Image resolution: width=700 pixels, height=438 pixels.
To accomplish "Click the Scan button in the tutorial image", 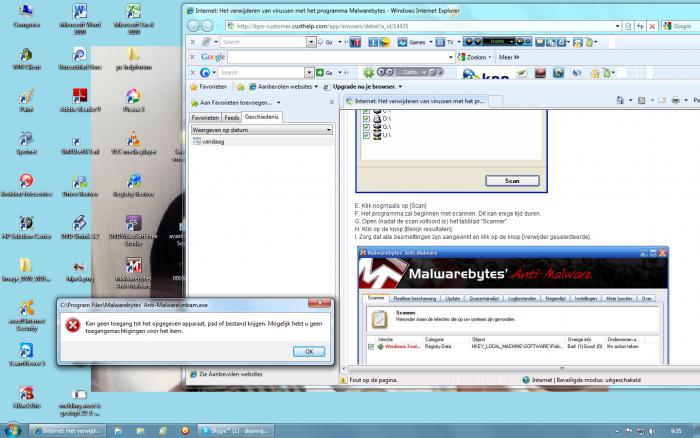I will (512, 181).
